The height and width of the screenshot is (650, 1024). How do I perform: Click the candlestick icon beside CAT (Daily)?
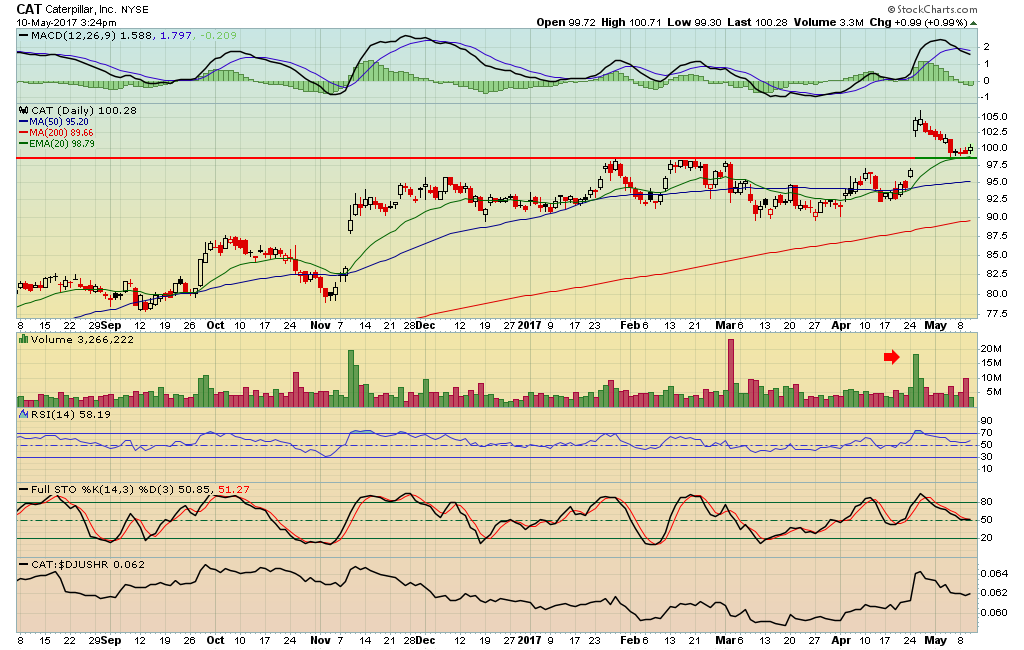pyautogui.click(x=24, y=110)
